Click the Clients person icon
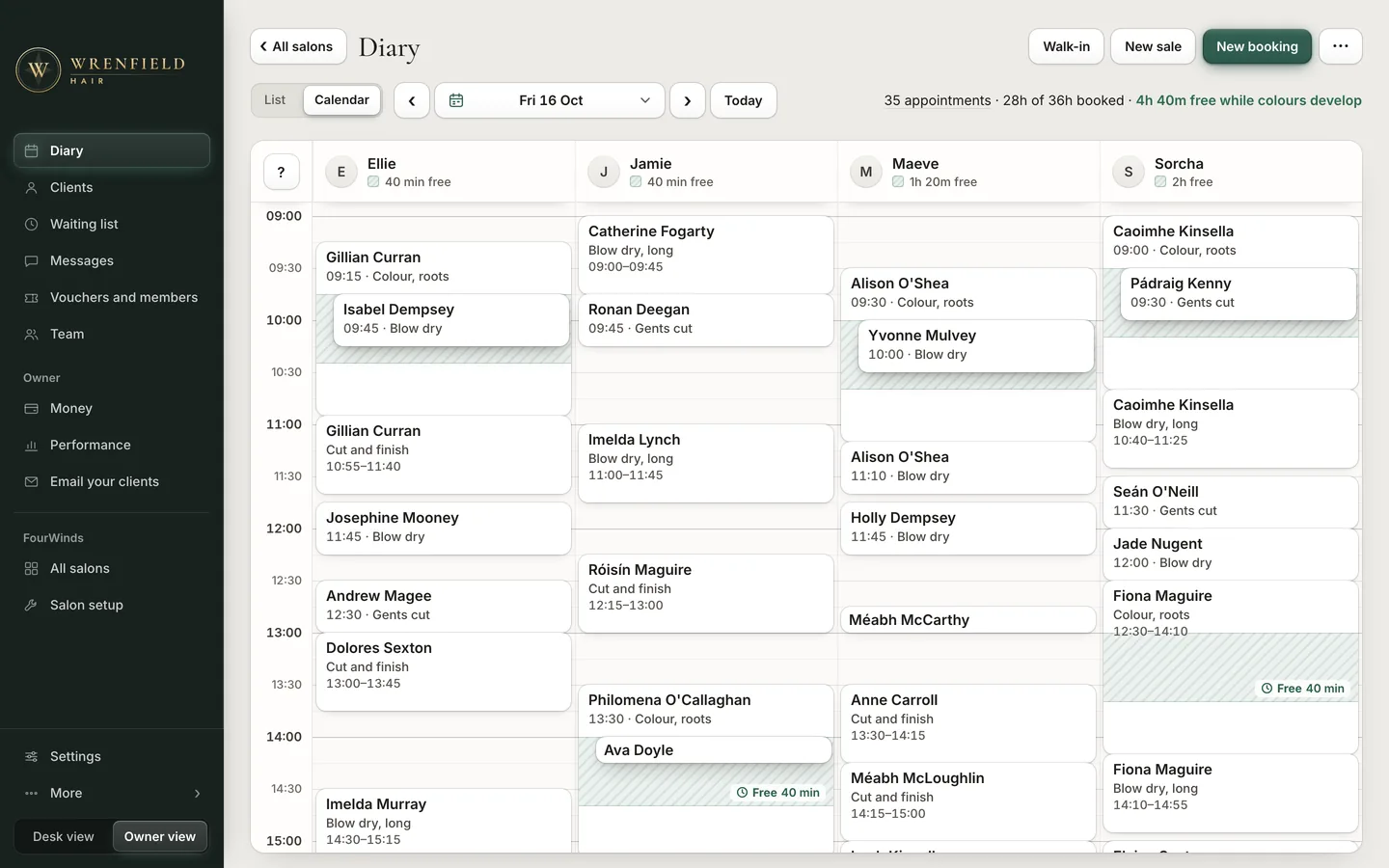 coord(31,187)
